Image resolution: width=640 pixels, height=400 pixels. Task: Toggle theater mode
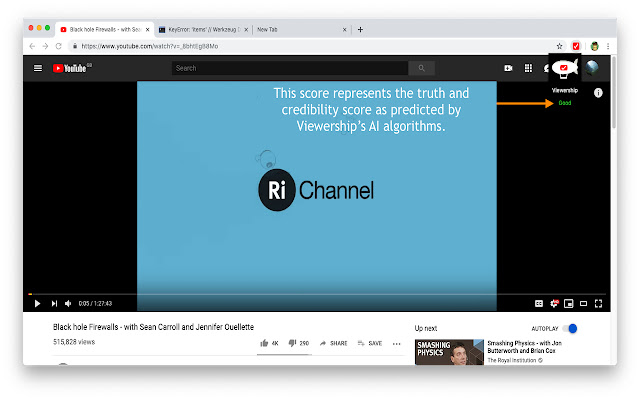(x=583, y=303)
